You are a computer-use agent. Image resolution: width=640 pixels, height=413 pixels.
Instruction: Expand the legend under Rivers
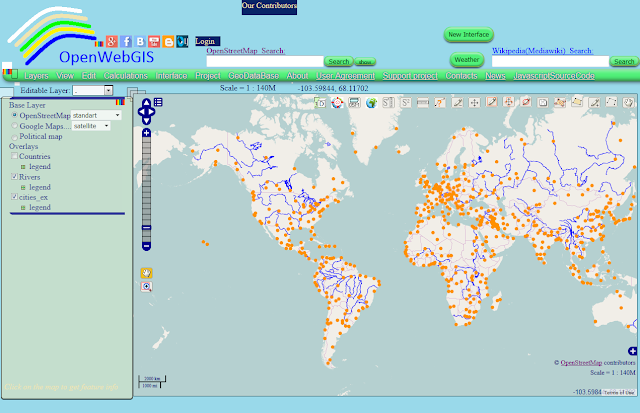point(23,187)
